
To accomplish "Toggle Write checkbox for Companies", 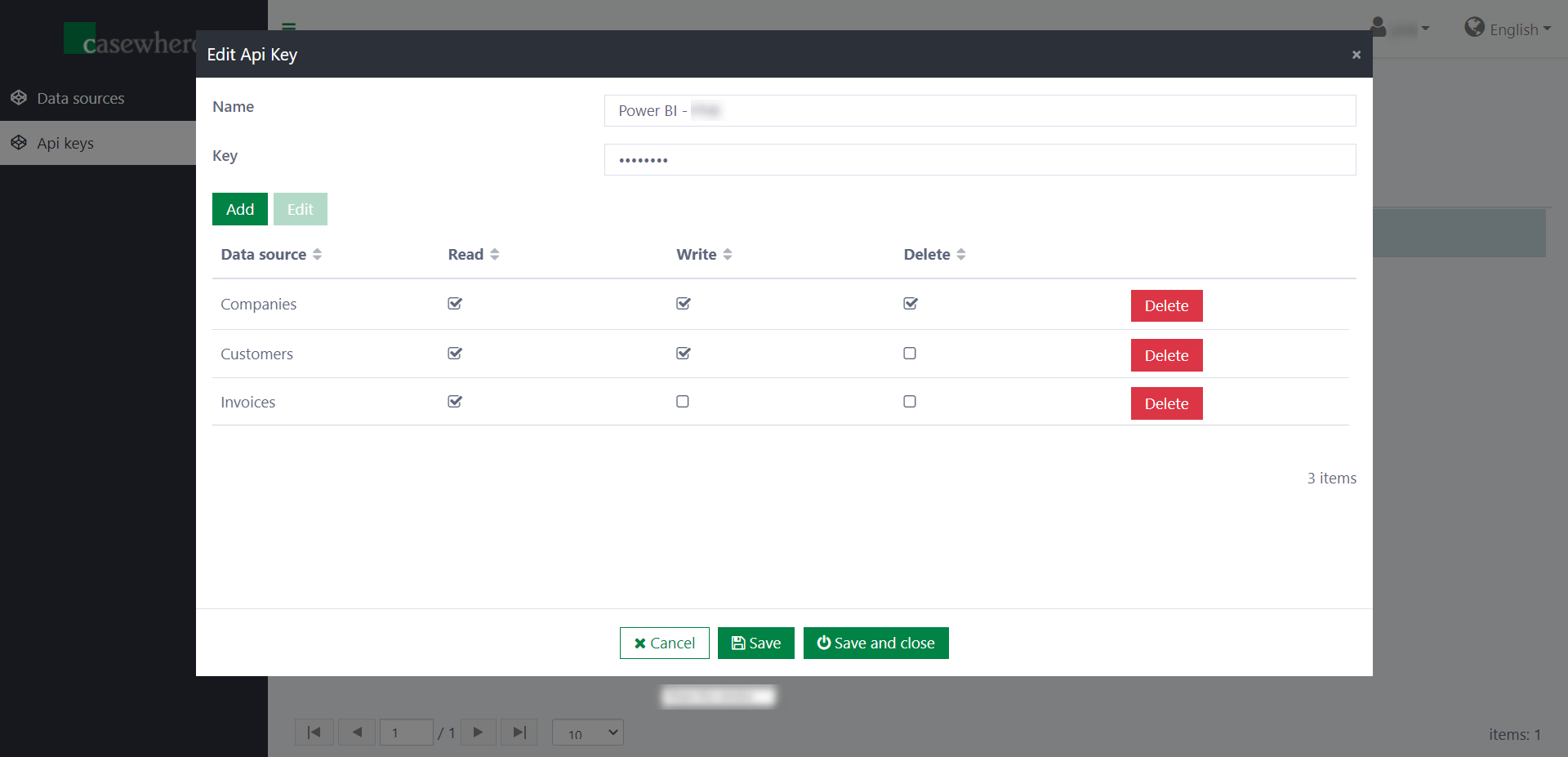I will tap(684, 304).
